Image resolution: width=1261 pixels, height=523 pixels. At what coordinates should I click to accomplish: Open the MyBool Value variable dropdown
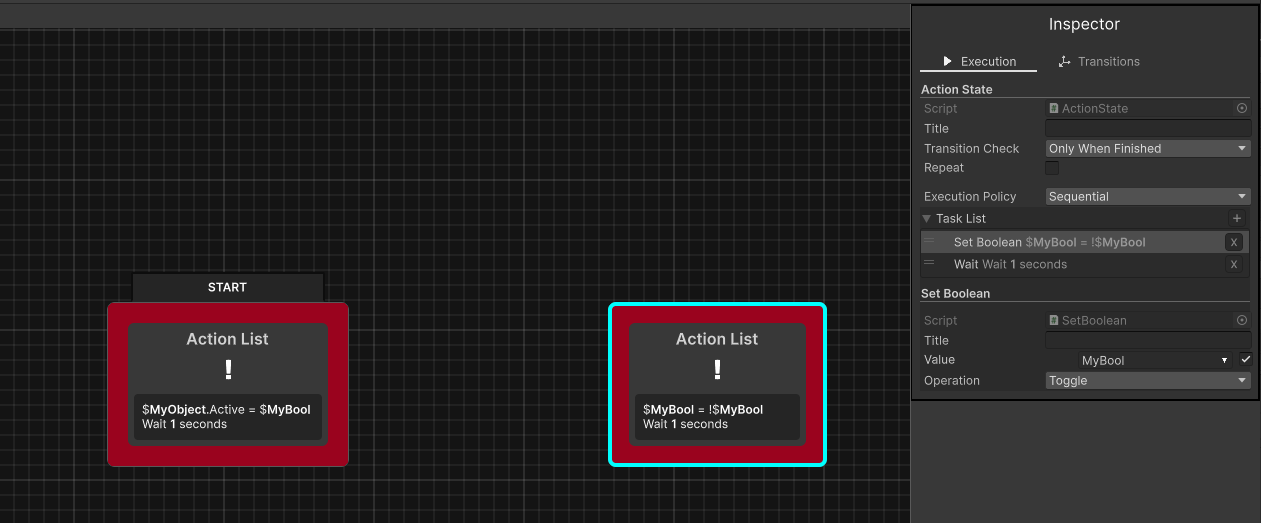(1155, 360)
